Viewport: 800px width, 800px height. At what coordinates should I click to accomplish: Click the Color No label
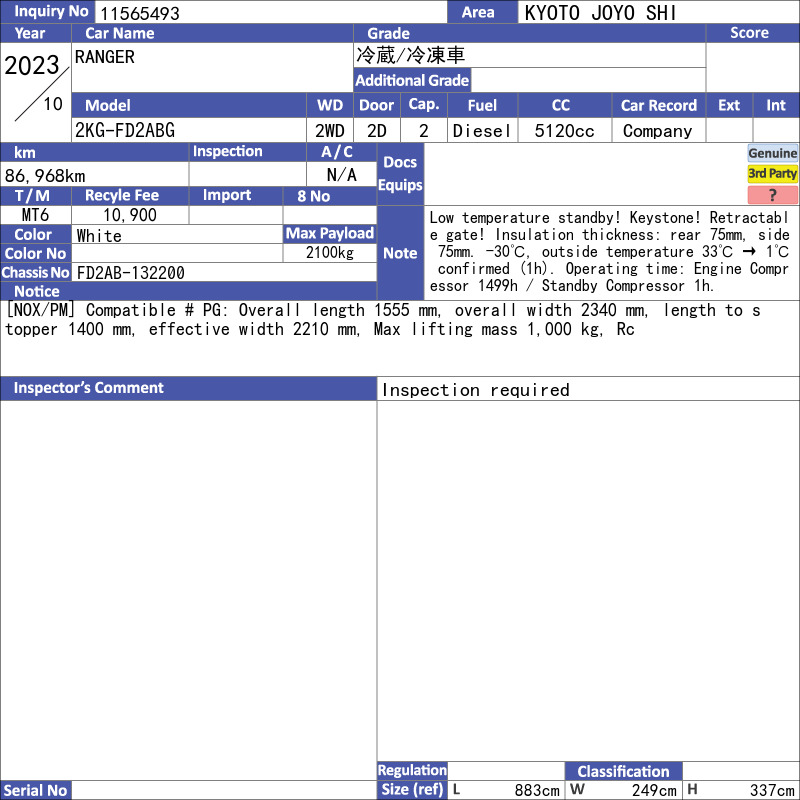point(35,254)
